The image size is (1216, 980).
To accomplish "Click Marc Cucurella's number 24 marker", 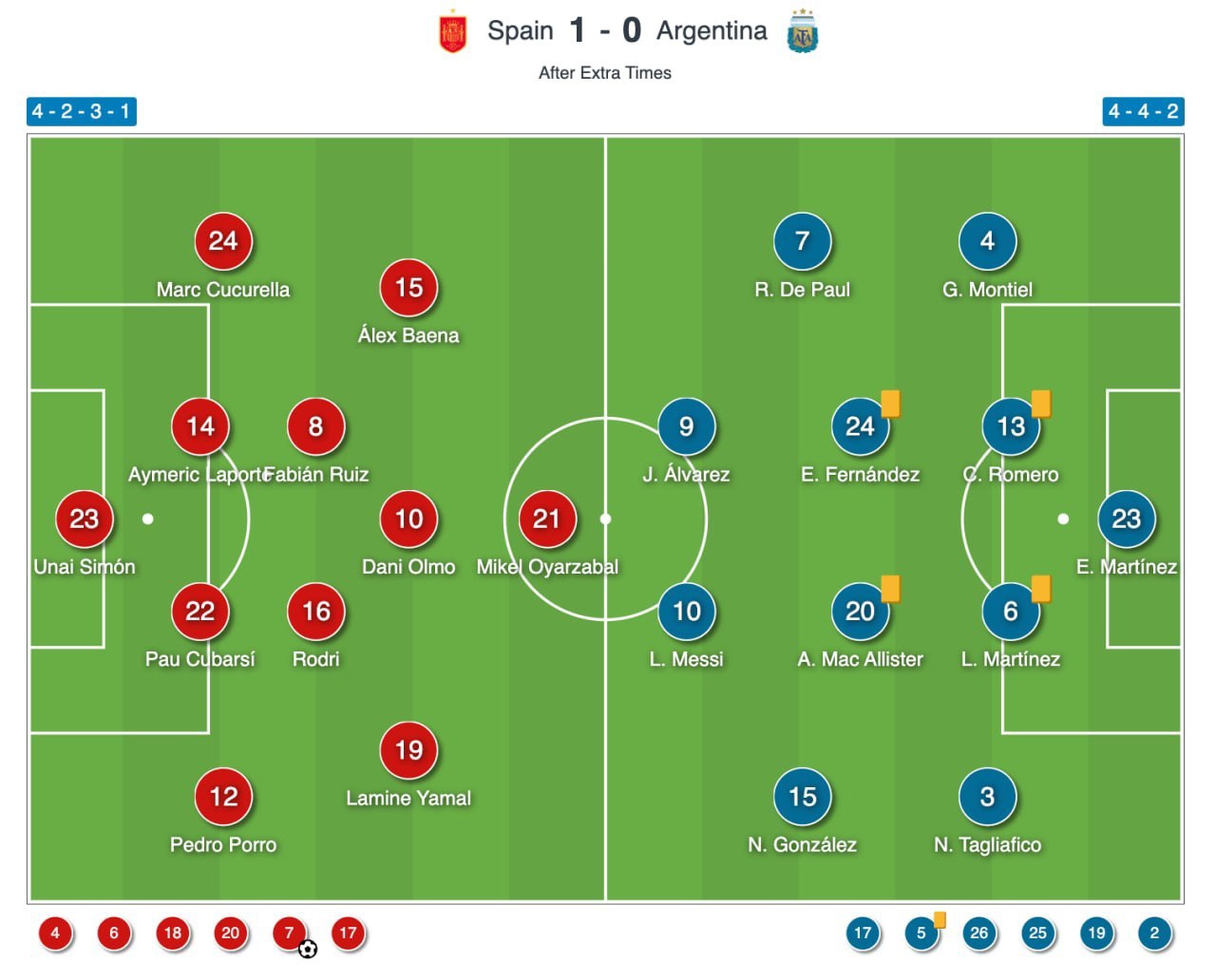I will tap(223, 241).
